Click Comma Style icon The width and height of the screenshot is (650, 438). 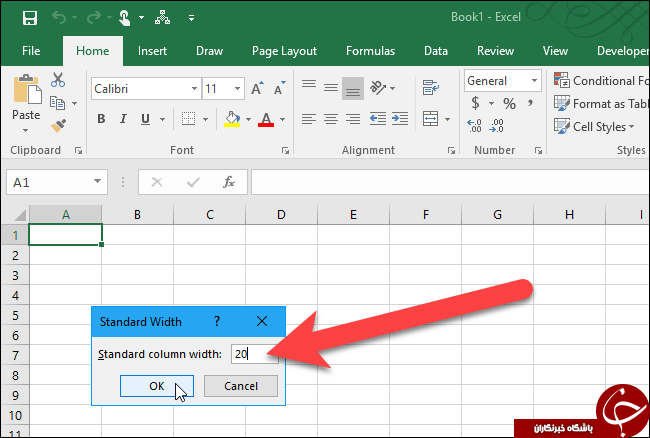[530, 102]
